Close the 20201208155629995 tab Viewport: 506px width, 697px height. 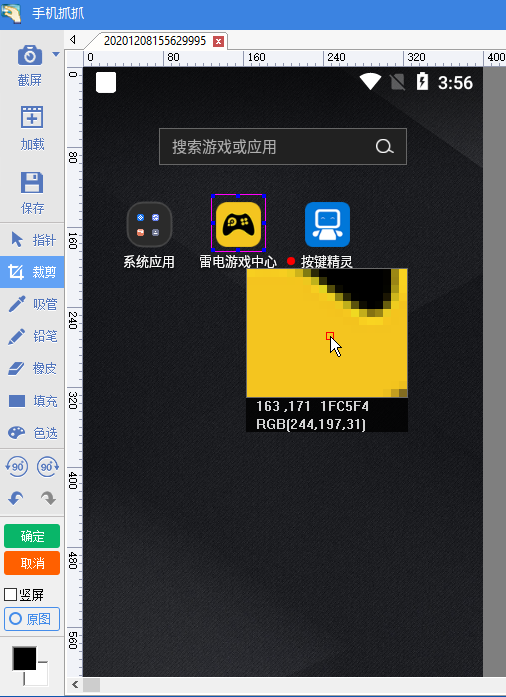(218, 41)
